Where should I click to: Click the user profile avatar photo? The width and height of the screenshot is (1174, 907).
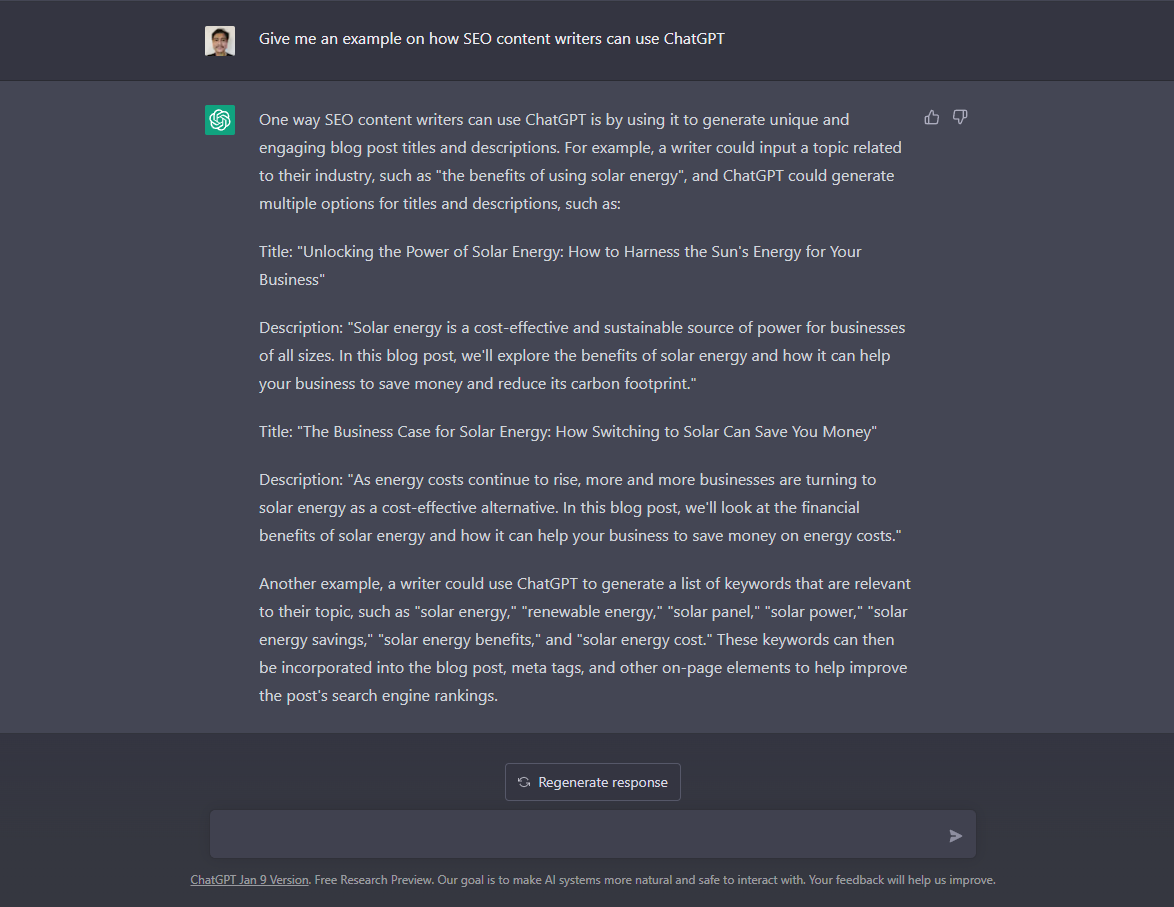[x=220, y=40]
